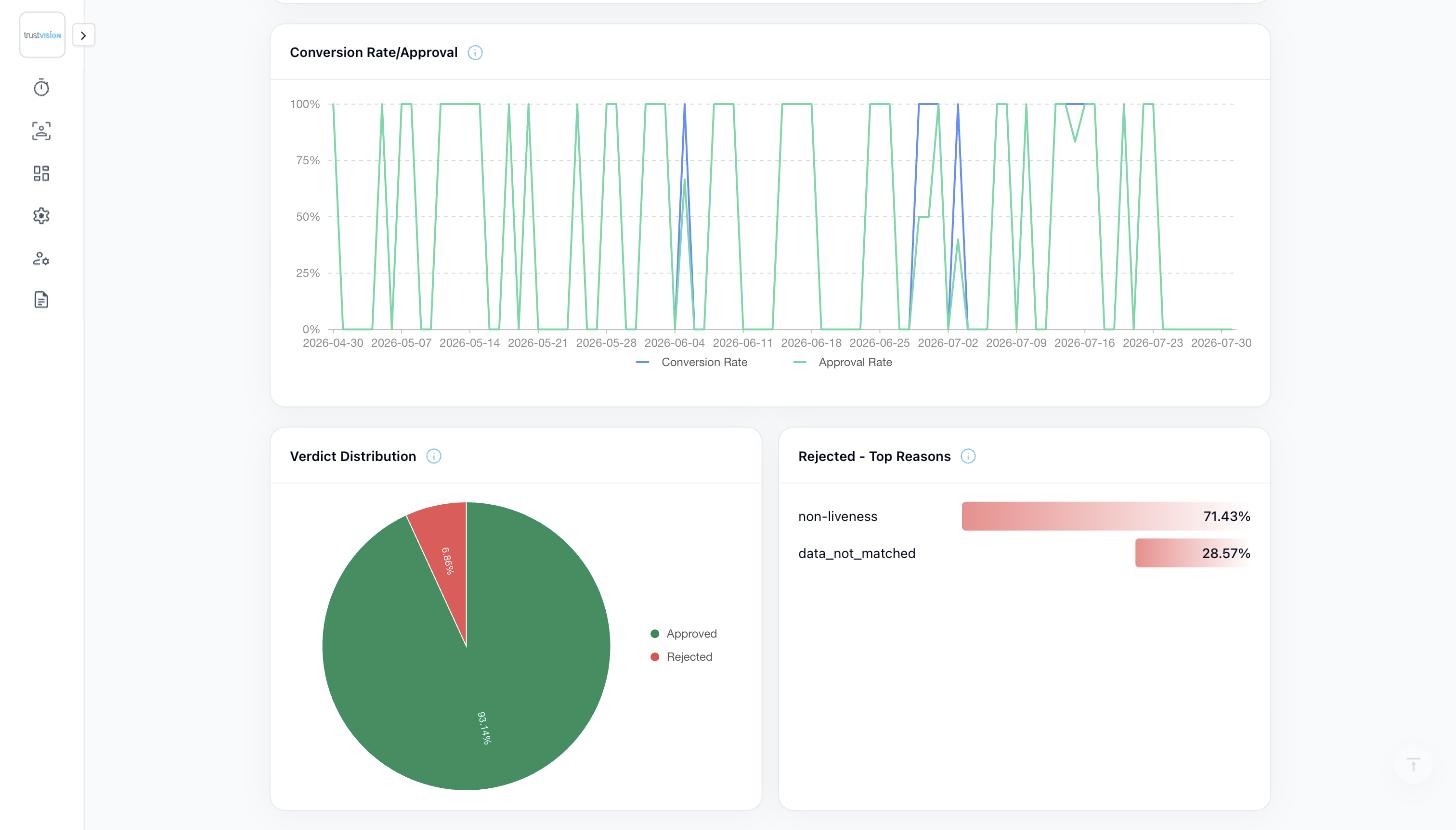Screen dimensions: 1456x830
Task: Open the stopwatch icon in sidebar
Action: pos(41,88)
